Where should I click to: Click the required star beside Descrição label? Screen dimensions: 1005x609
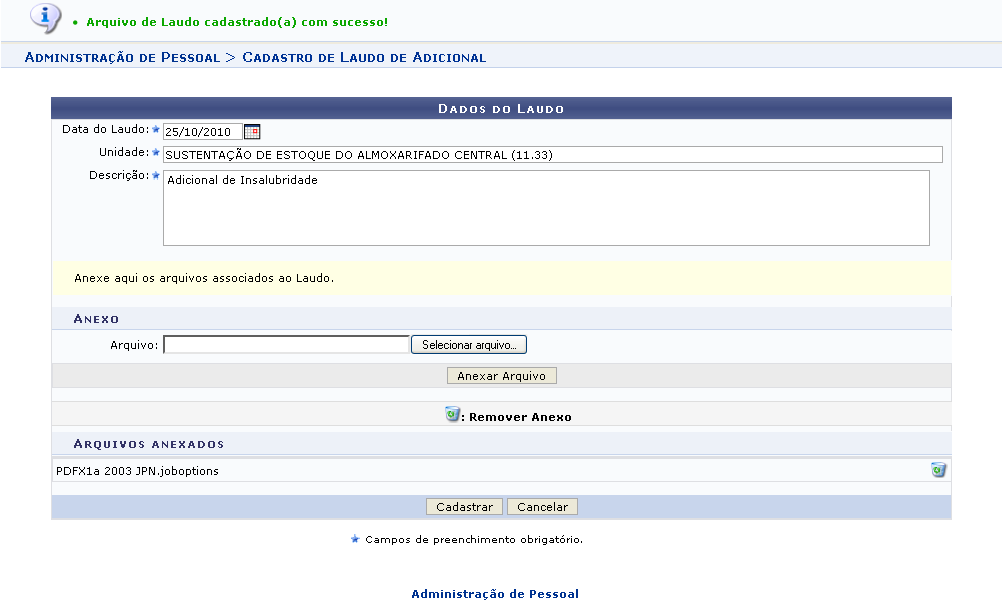[155, 175]
